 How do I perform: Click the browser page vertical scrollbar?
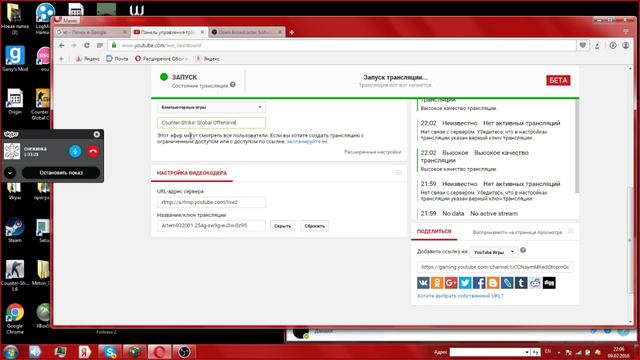pyautogui.click(x=630, y=240)
